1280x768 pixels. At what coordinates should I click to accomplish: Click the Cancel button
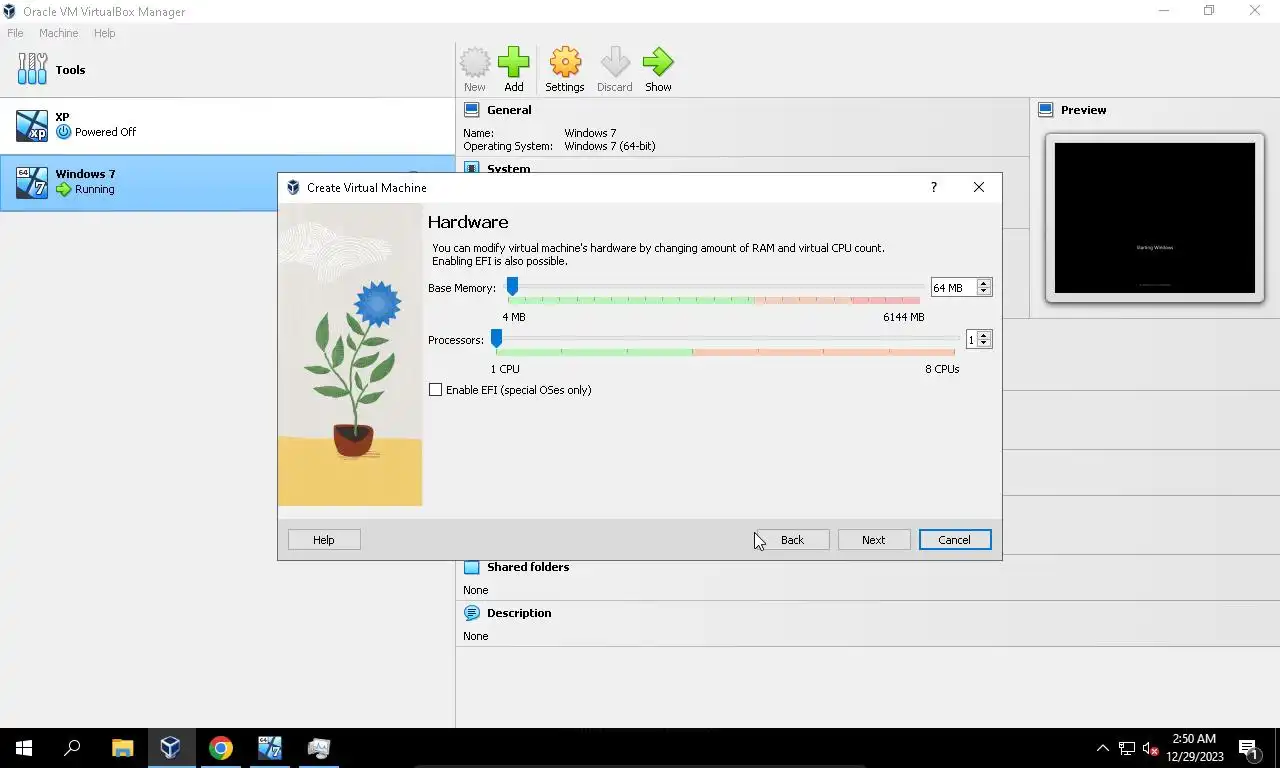(x=955, y=540)
